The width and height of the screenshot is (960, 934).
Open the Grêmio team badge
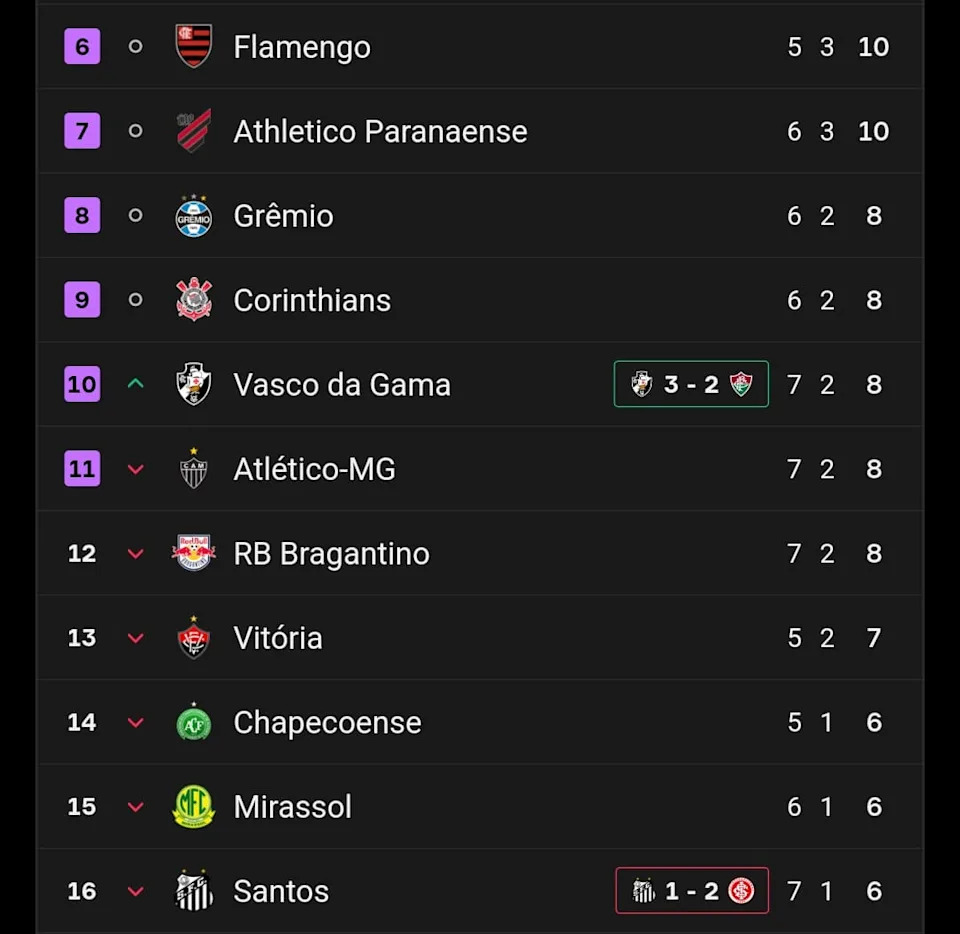click(193, 216)
